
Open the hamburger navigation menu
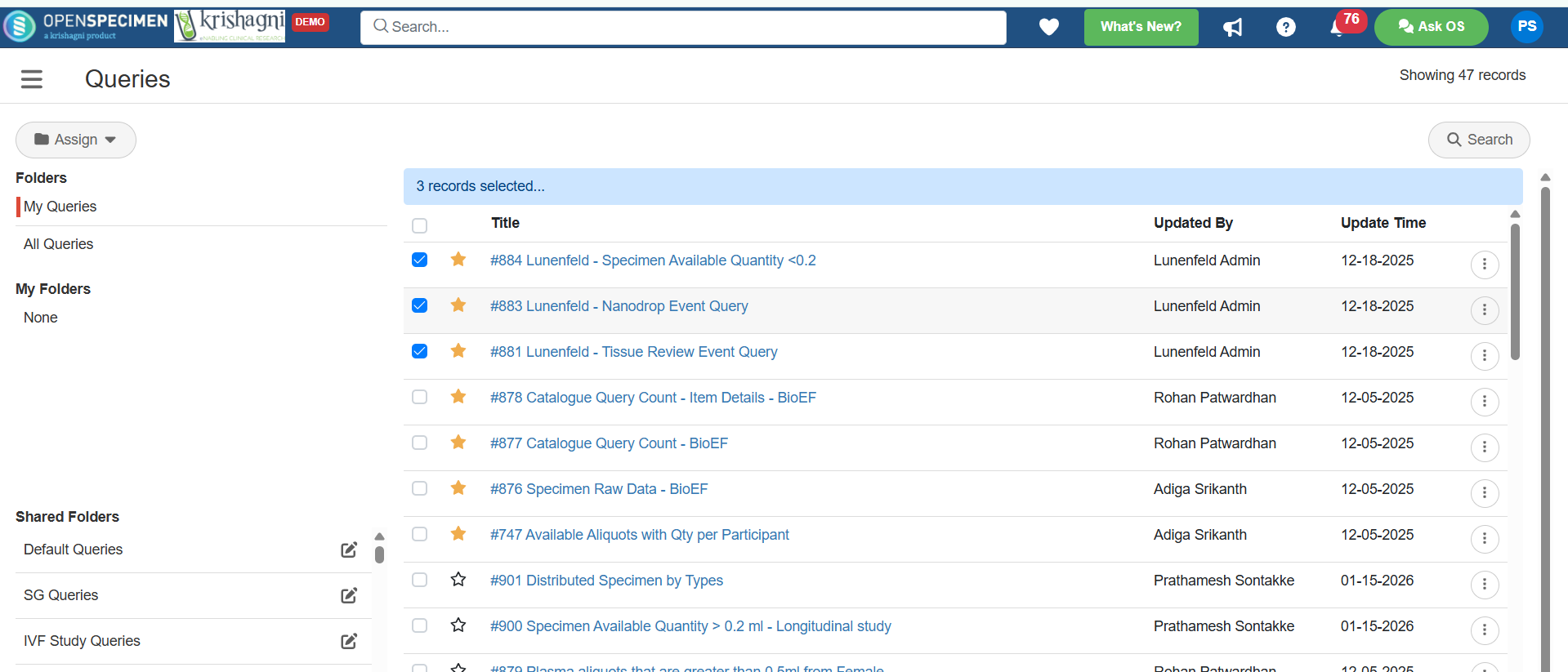[x=32, y=79]
